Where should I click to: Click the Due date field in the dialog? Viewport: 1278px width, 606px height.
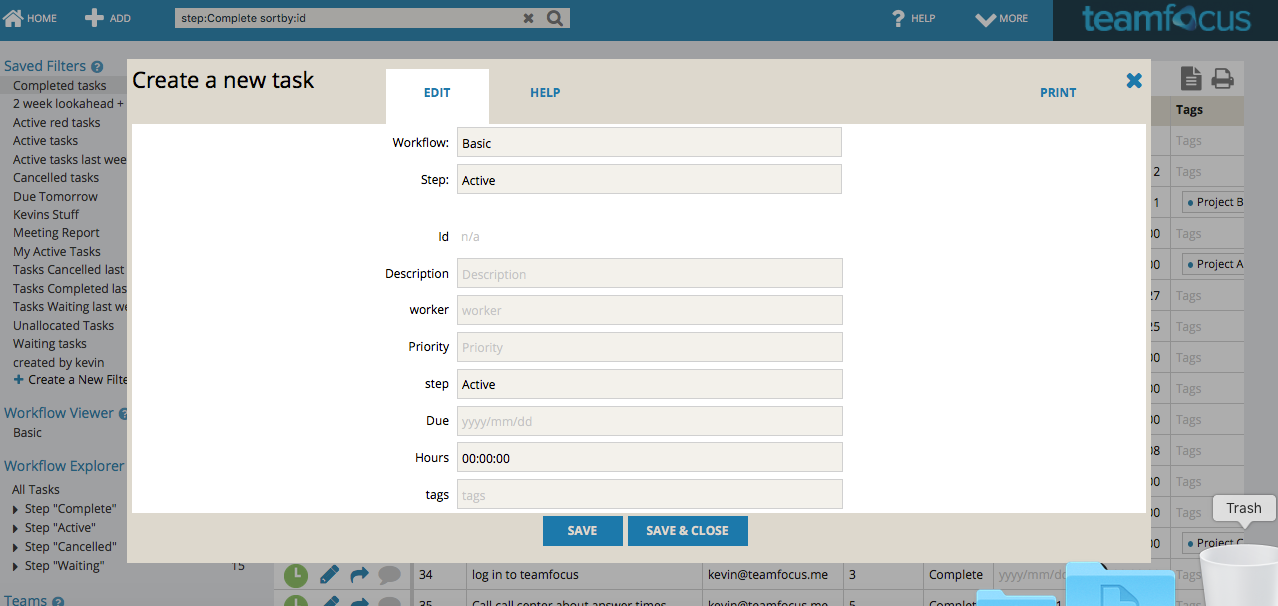(649, 420)
